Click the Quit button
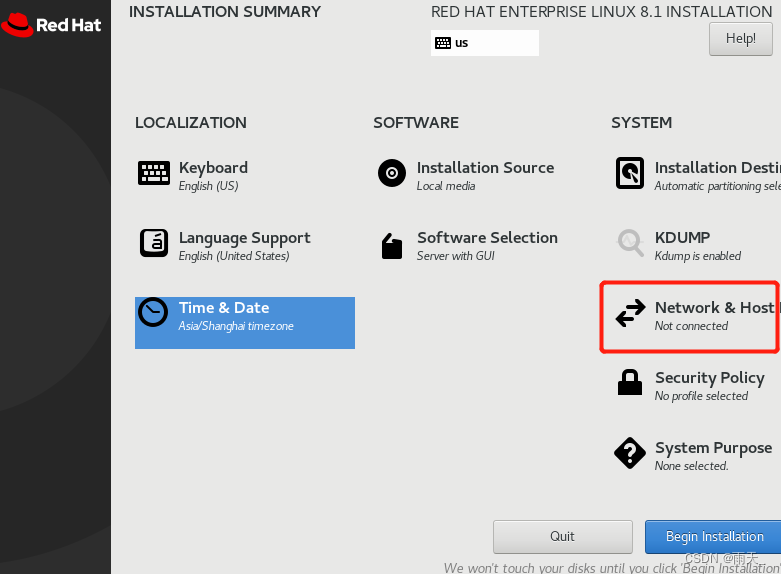 click(563, 537)
